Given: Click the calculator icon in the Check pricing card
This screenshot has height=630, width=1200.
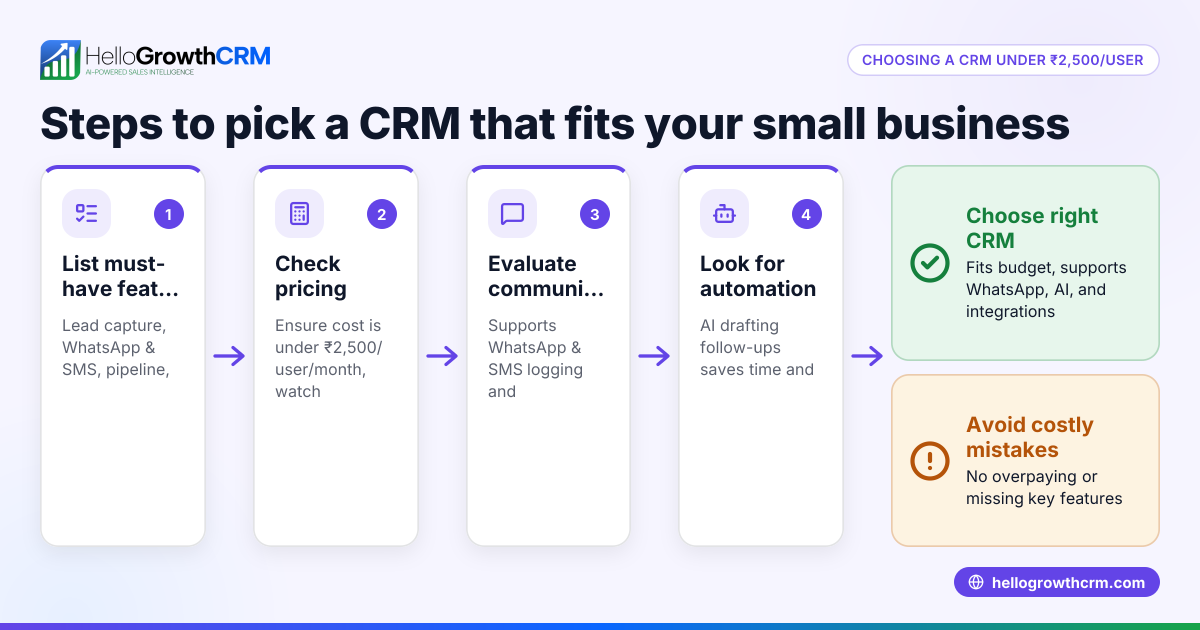Looking at the screenshot, I should coord(299,213).
